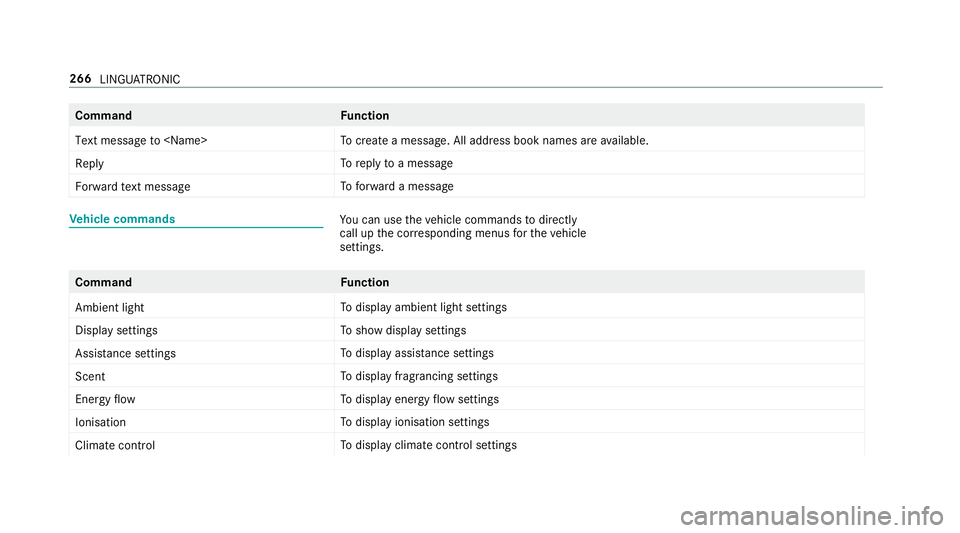Click 'To display fragrancing settings' text
This screenshot has width=960, height=533.
419,376
